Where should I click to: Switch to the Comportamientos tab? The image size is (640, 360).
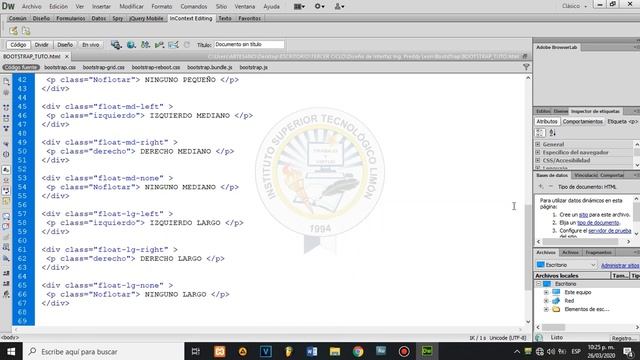point(582,122)
